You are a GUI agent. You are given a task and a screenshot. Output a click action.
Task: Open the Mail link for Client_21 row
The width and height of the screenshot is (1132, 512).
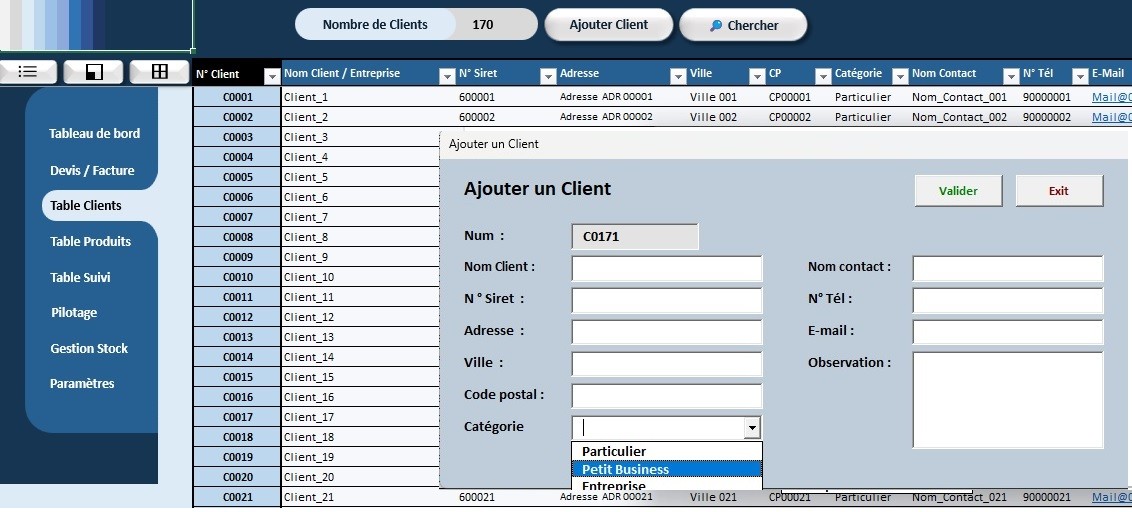pyautogui.click(x=1111, y=497)
